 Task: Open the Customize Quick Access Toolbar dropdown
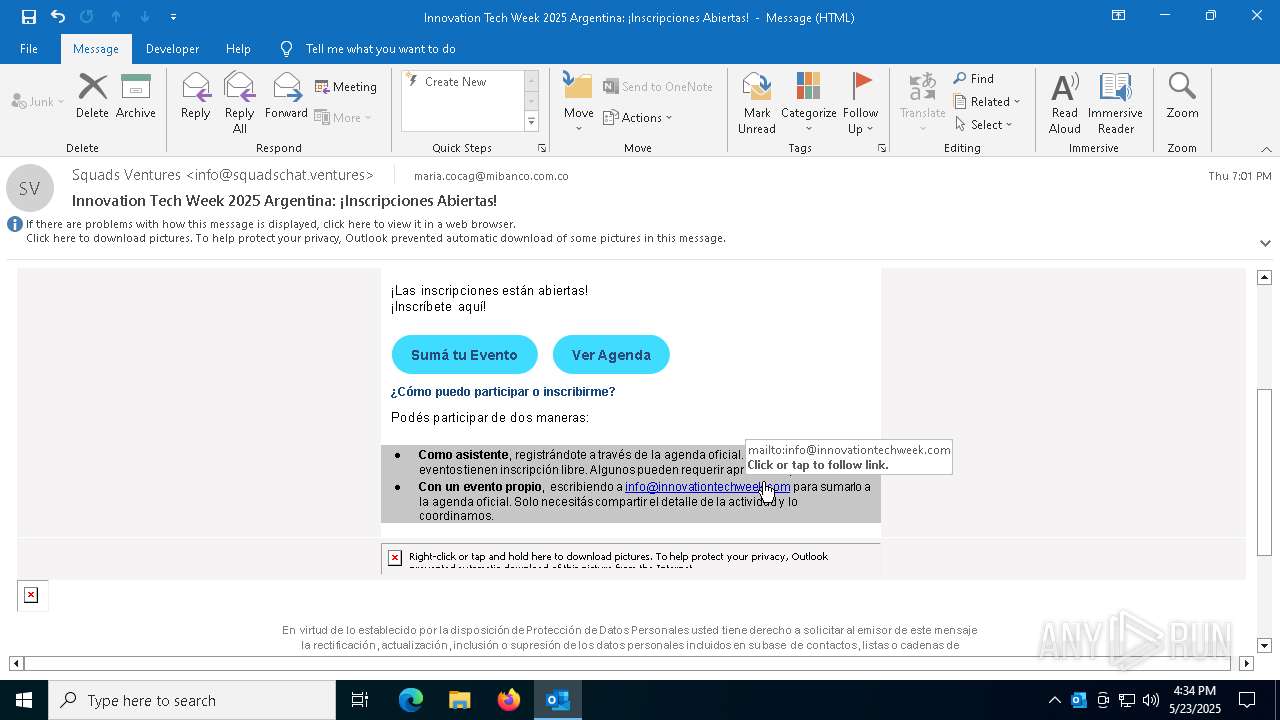coord(173,17)
